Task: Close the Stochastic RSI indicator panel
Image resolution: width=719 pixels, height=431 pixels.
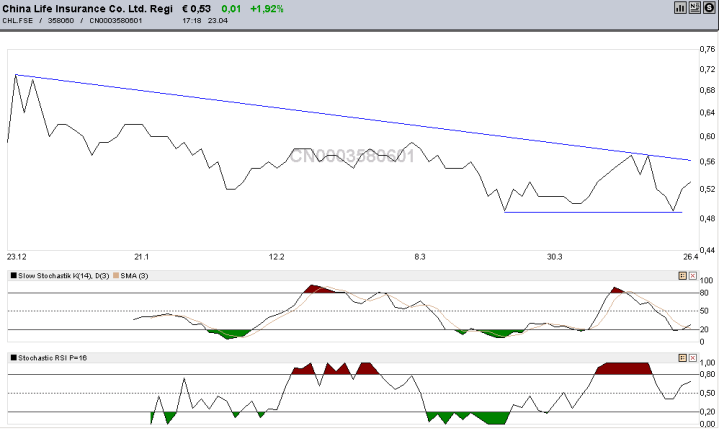Action: 692,358
